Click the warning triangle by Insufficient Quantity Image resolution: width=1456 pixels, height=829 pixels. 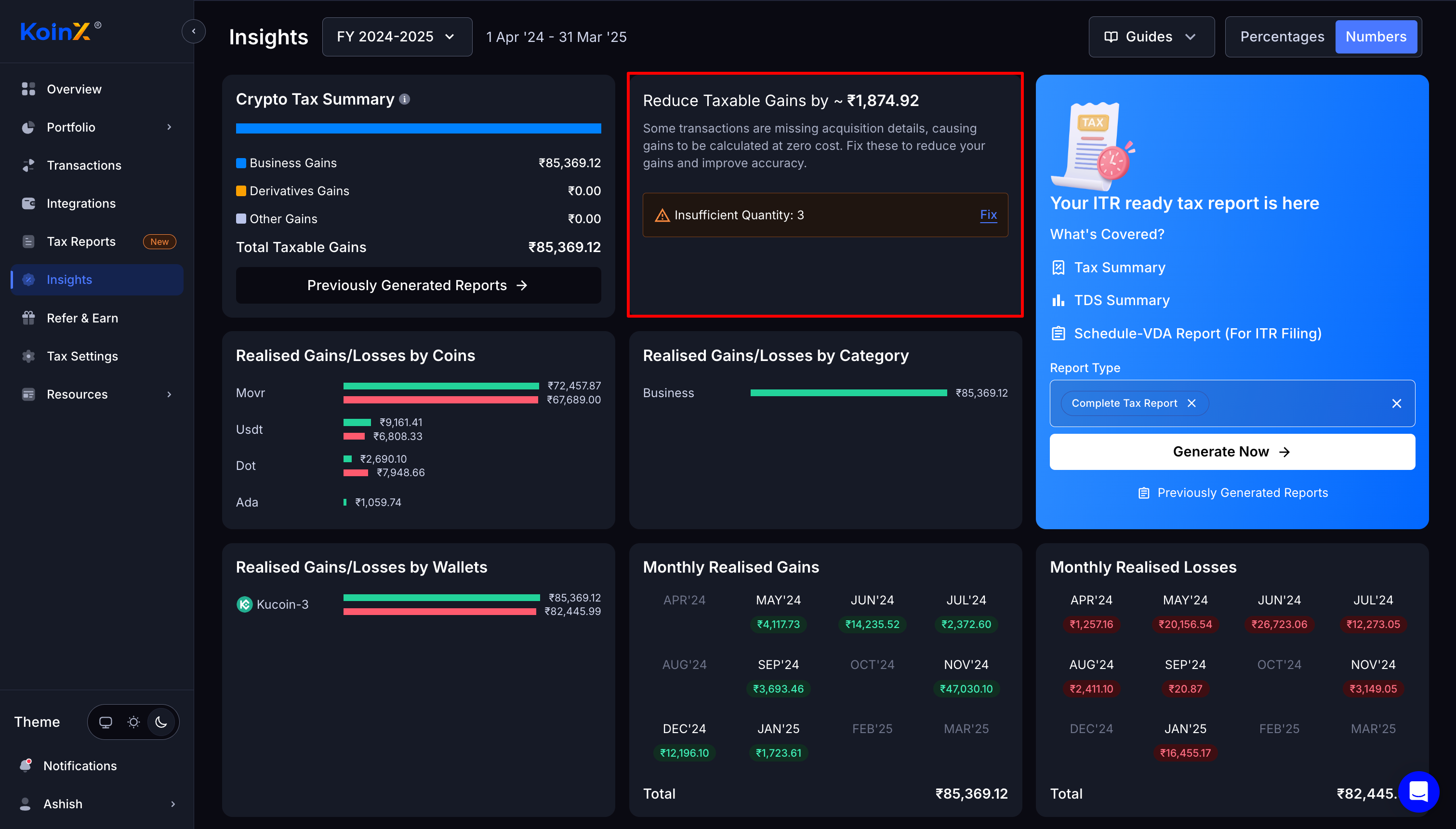662,215
